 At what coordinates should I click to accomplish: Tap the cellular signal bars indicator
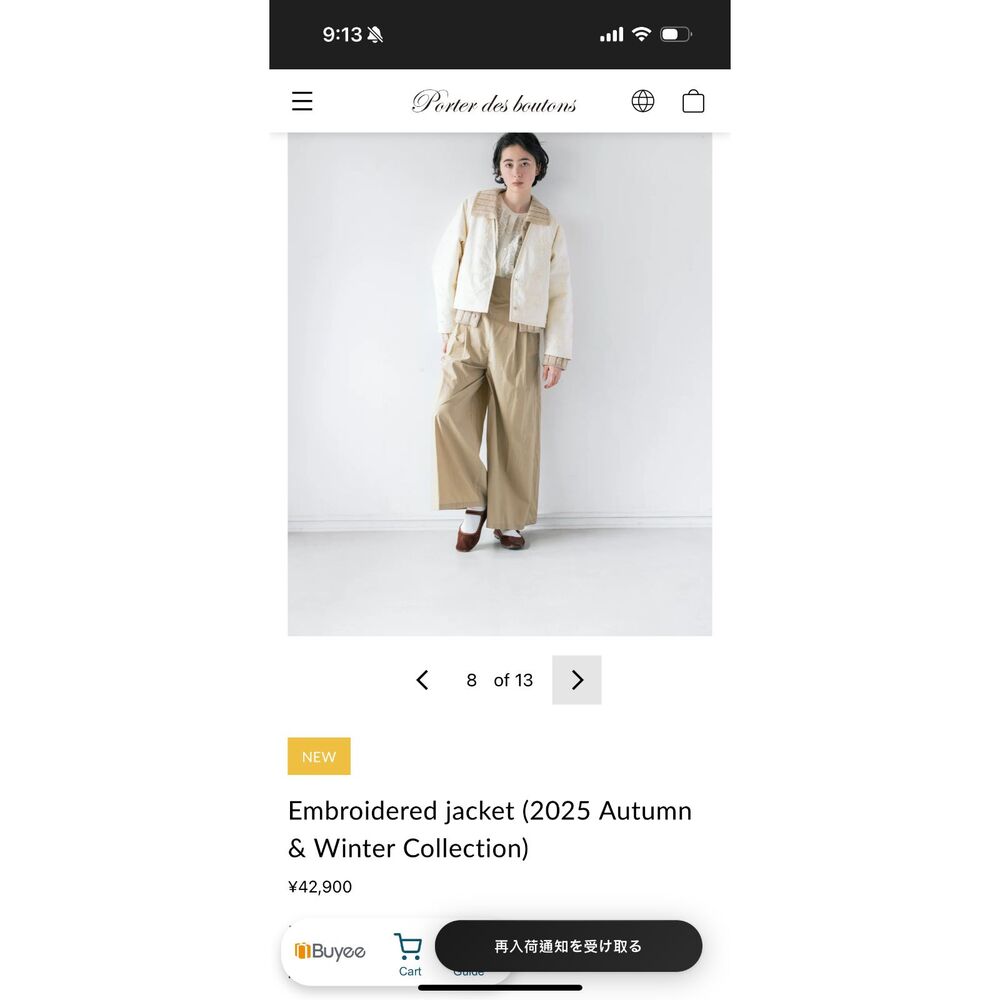coord(610,33)
